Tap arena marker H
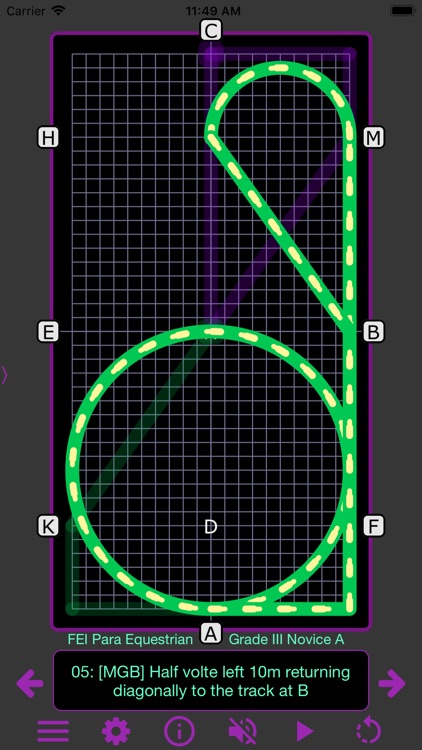The height and width of the screenshot is (750, 422). coord(48,138)
